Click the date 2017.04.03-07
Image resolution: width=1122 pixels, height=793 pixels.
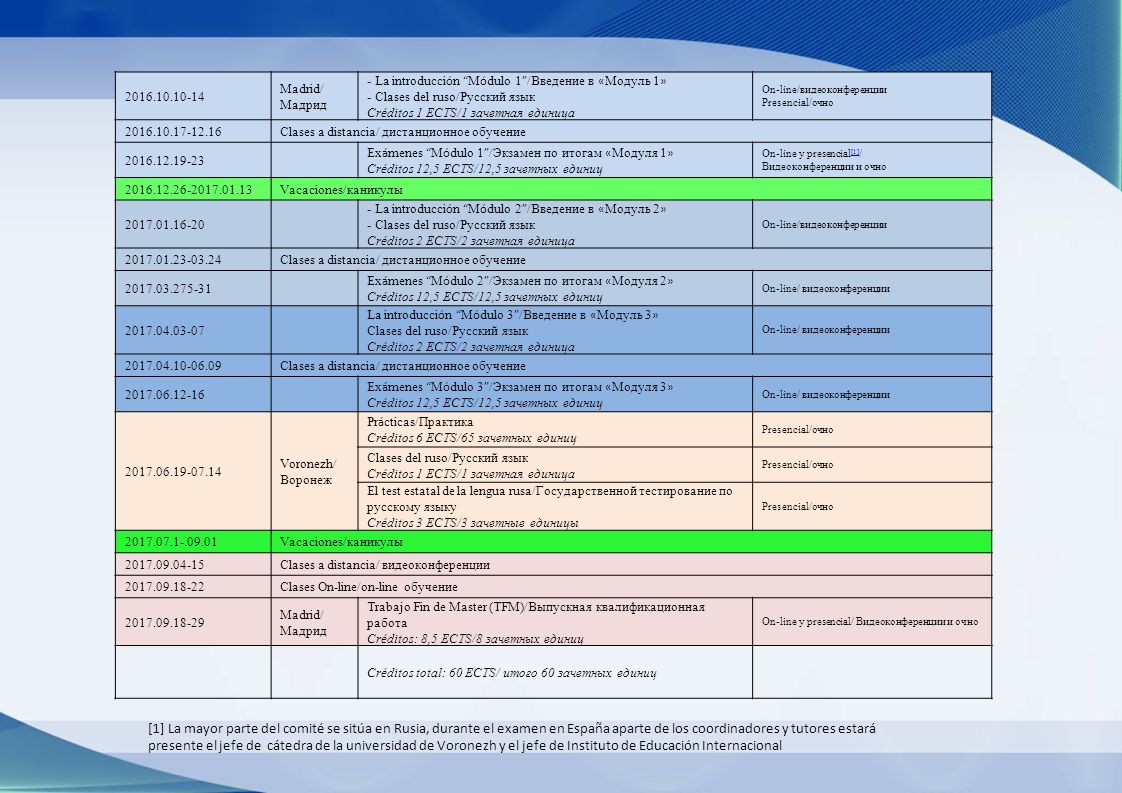(x=165, y=331)
